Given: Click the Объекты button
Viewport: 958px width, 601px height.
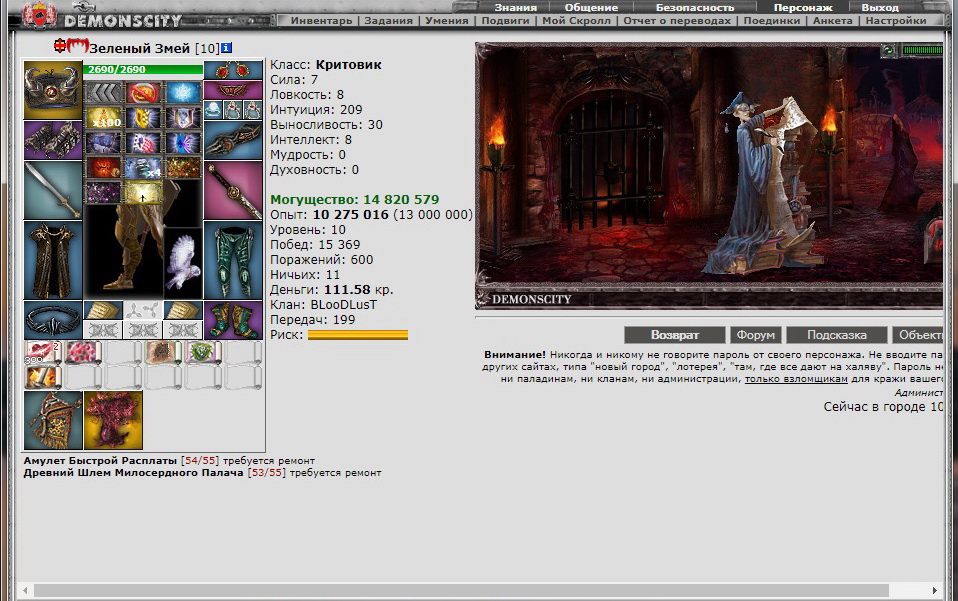Looking at the screenshot, I should [x=918, y=335].
